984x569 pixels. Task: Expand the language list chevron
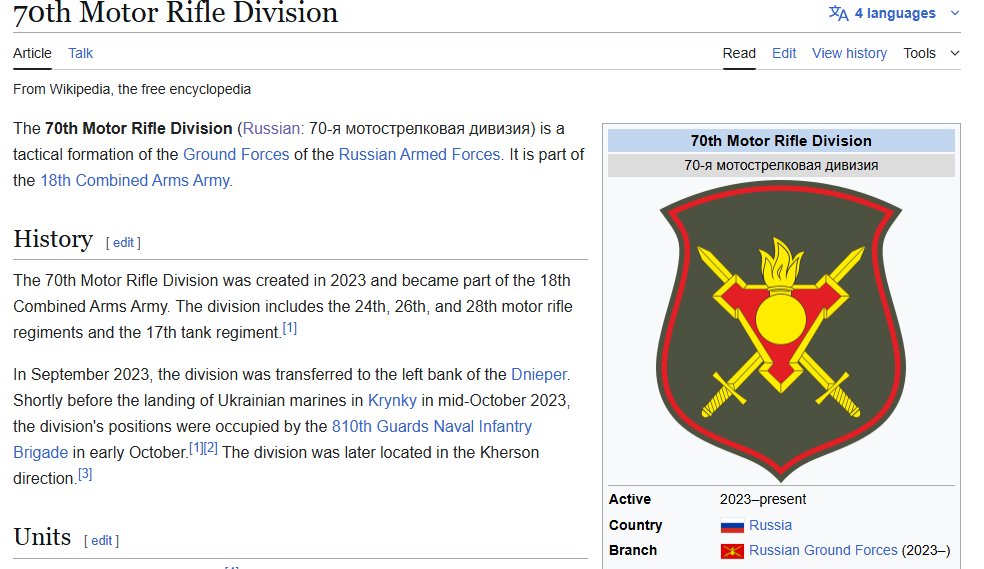(955, 13)
